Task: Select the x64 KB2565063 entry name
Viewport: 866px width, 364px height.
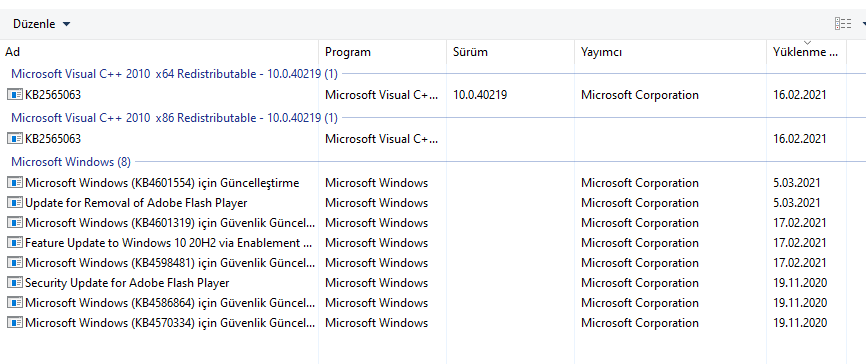Action: [53, 94]
